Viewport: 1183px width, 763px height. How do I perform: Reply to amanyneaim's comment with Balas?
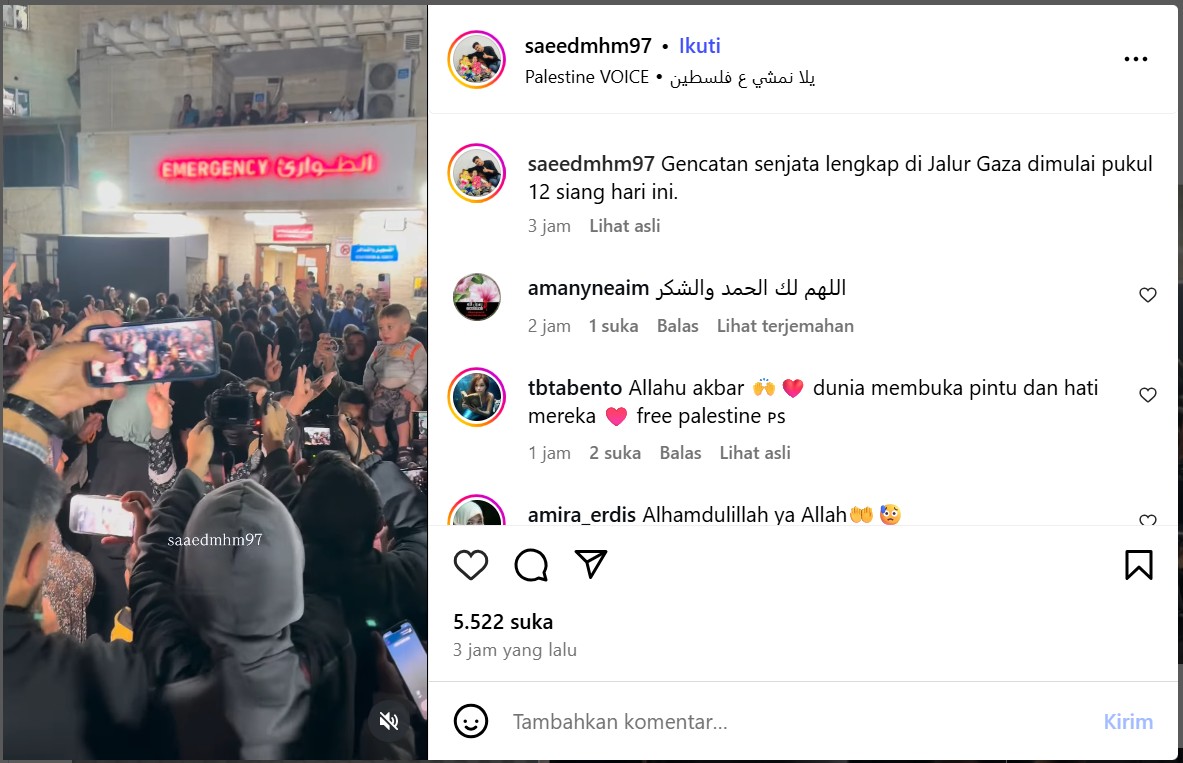tap(678, 326)
